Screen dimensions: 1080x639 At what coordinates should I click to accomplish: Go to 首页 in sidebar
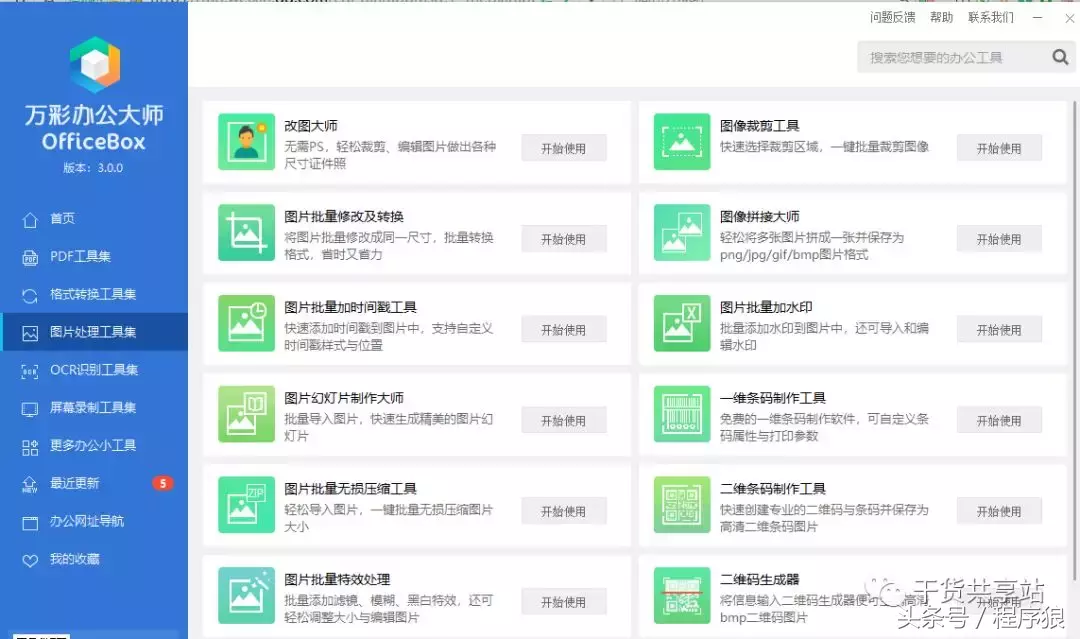[94, 219]
